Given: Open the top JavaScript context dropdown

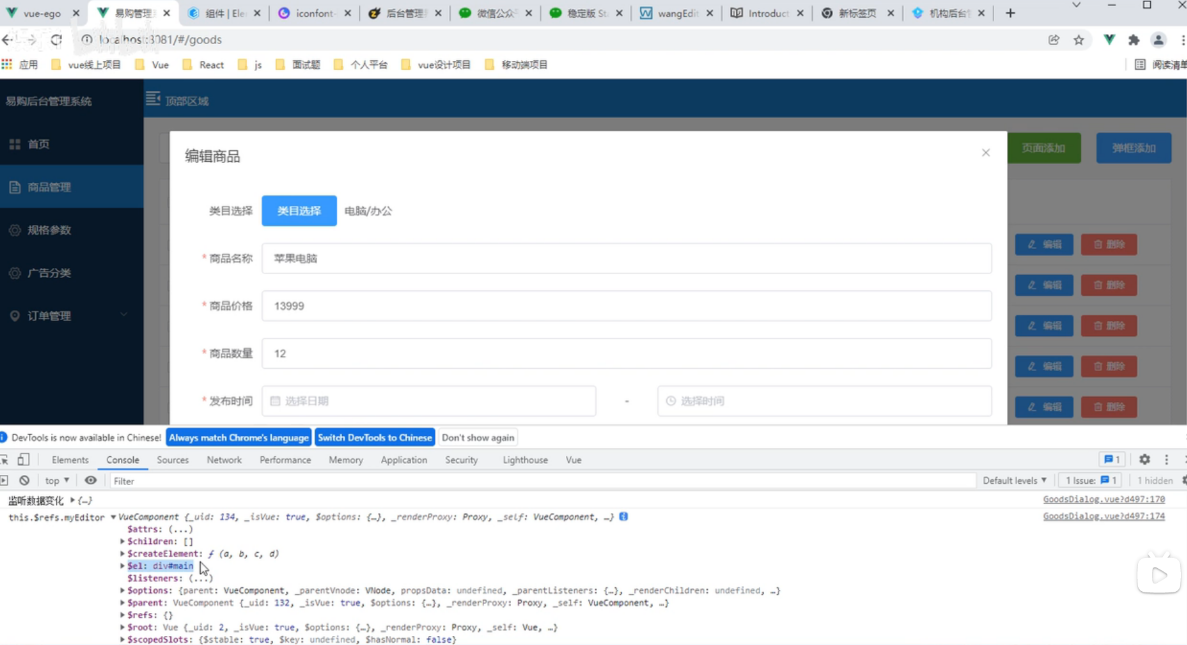Looking at the screenshot, I should [57, 480].
